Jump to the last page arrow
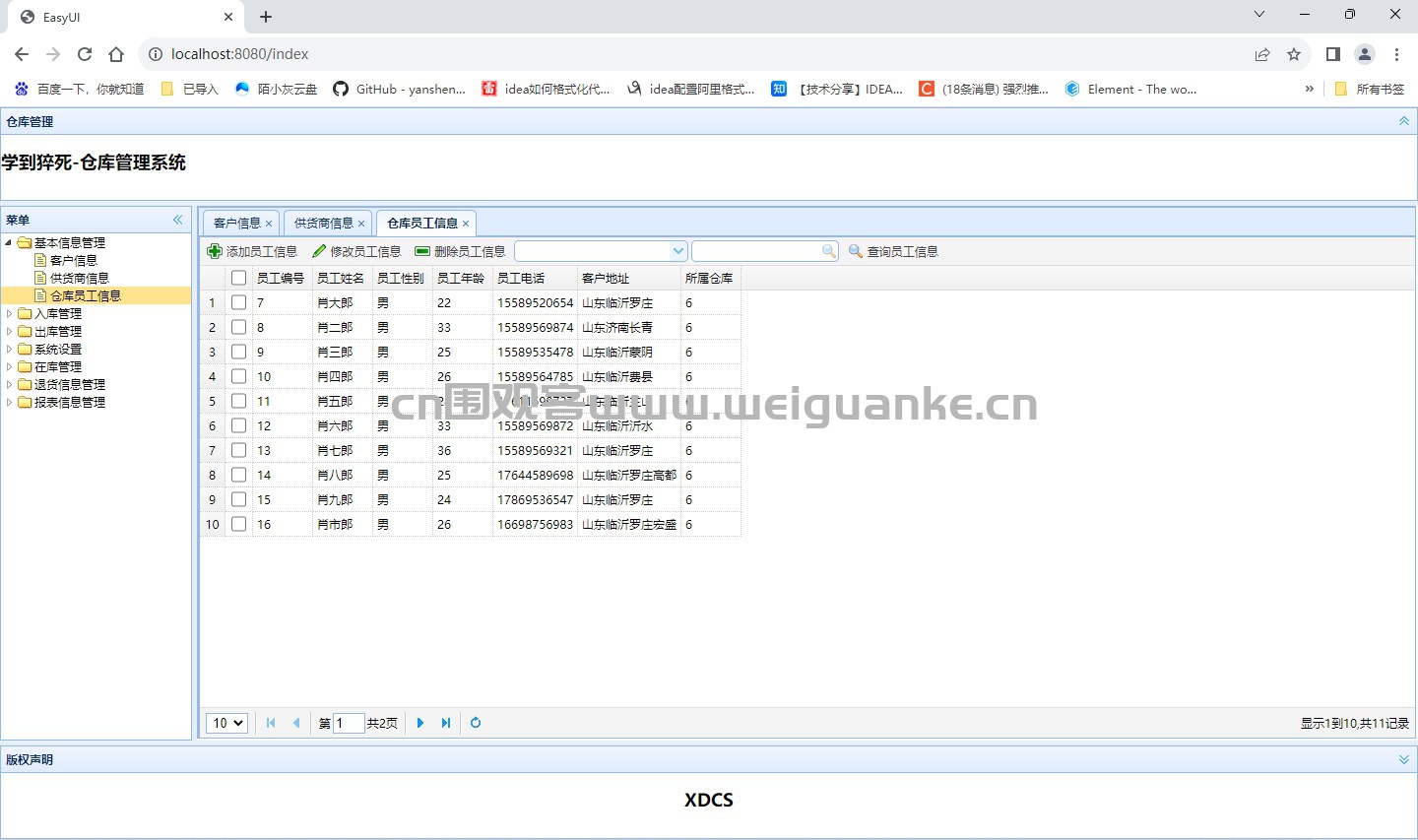 pyautogui.click(x=446, y=723)
